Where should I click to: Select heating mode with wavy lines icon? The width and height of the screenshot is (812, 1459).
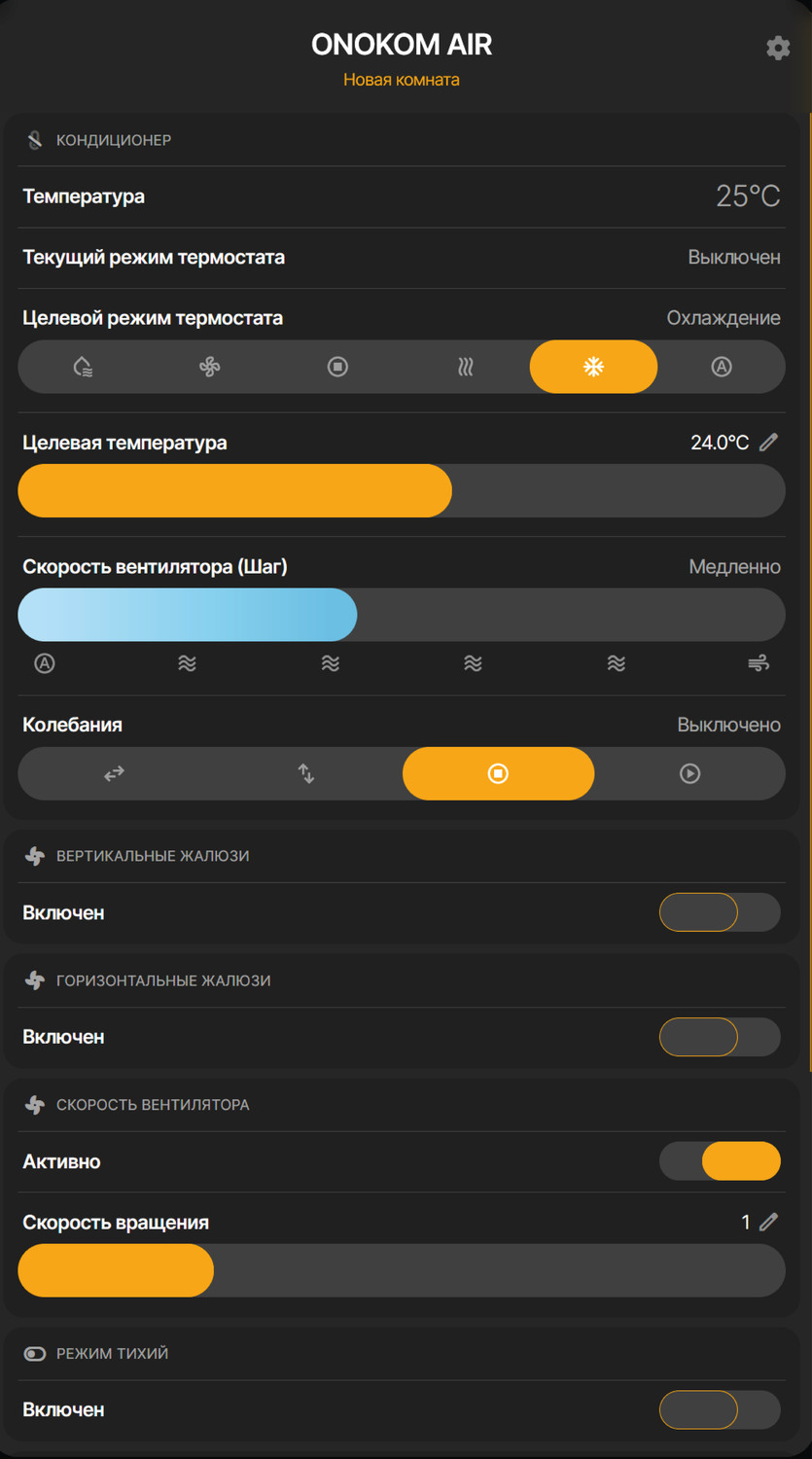tap(466, 367)
